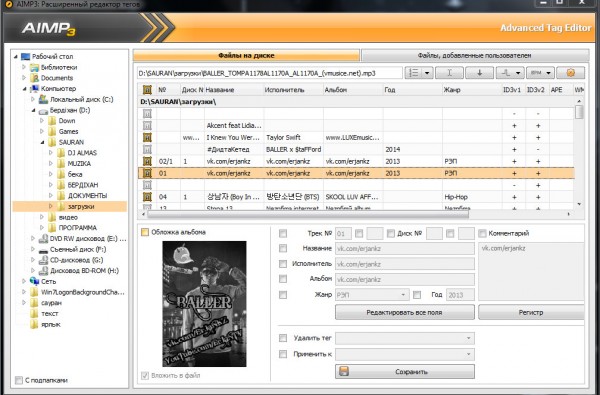Sort by Название column header

click(234, 90)
